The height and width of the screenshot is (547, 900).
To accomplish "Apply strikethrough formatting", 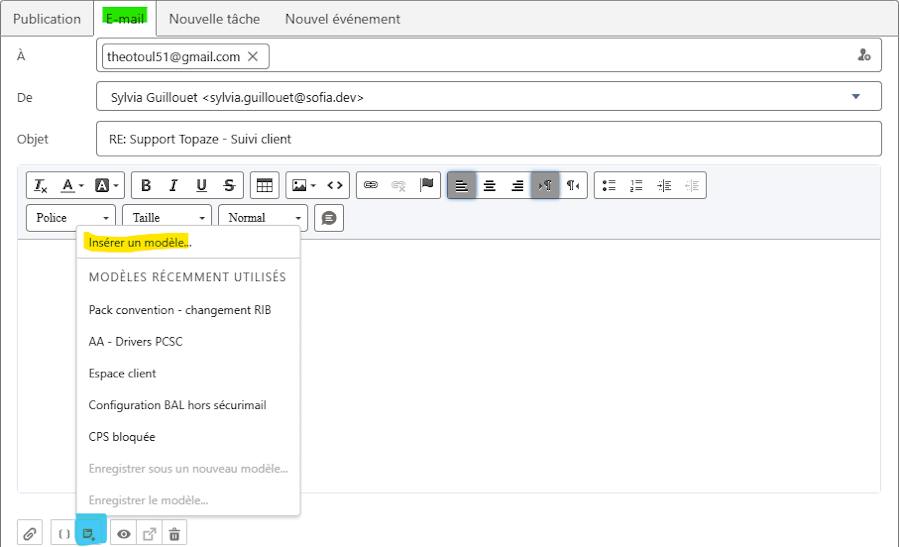I will 229,185.
